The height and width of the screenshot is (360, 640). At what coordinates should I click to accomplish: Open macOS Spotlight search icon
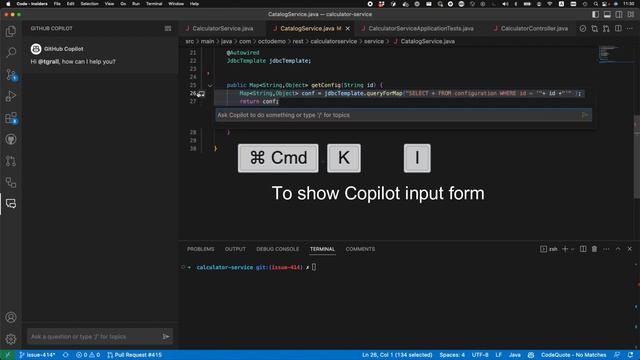(x=596, y=4)
